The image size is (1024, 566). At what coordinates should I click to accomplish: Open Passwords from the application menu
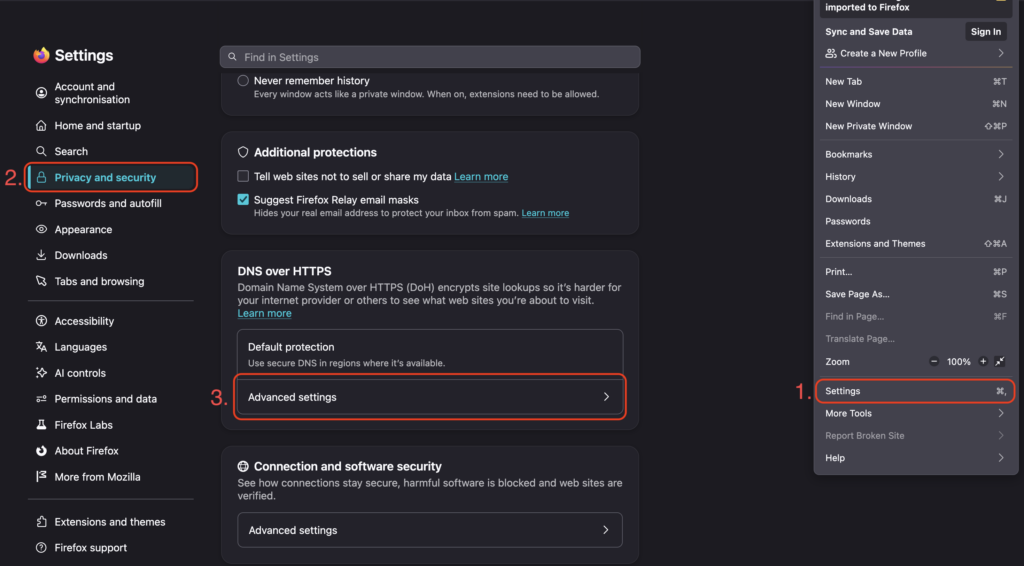tap(915, 221)
